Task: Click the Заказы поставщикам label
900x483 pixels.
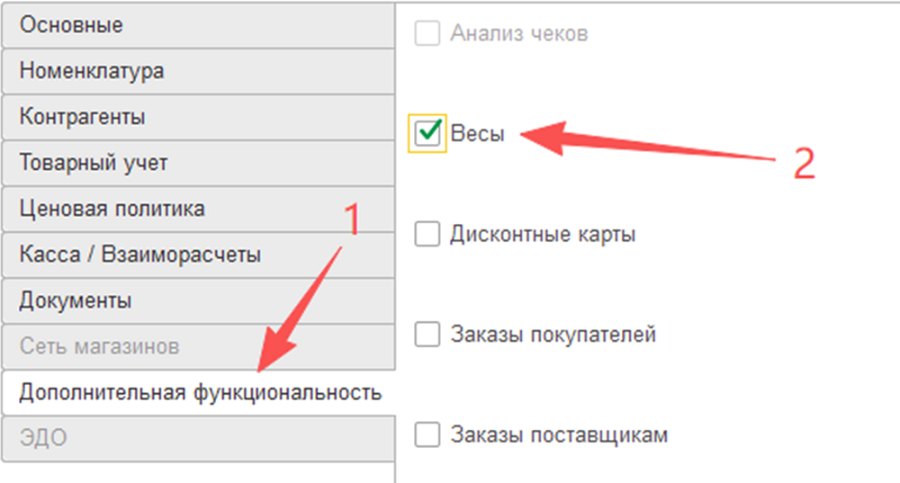Action: (x=559, y=435)
